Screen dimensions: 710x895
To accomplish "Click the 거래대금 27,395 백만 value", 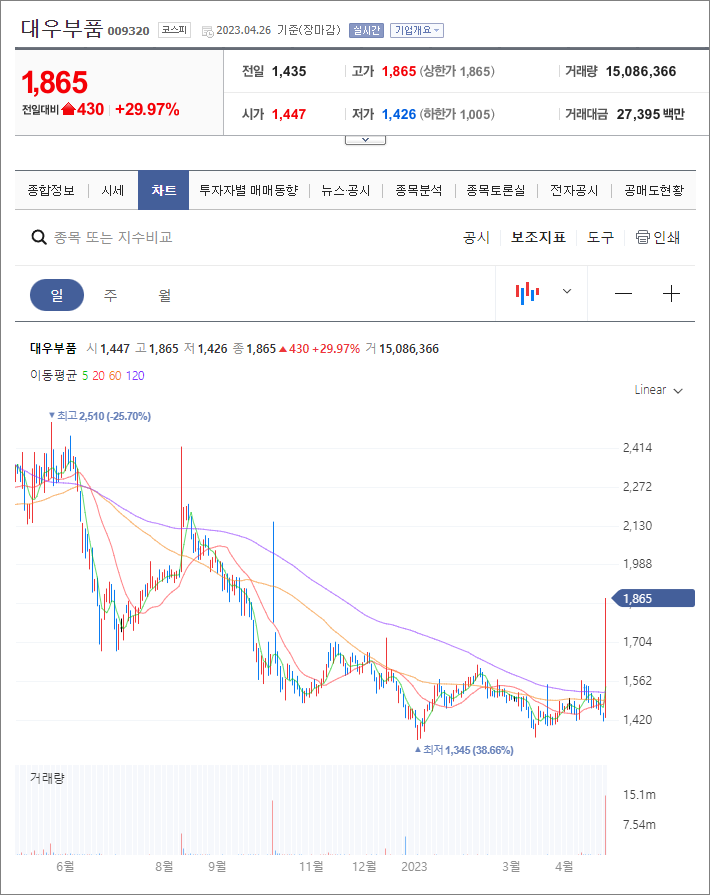I will tap(651, 114).
